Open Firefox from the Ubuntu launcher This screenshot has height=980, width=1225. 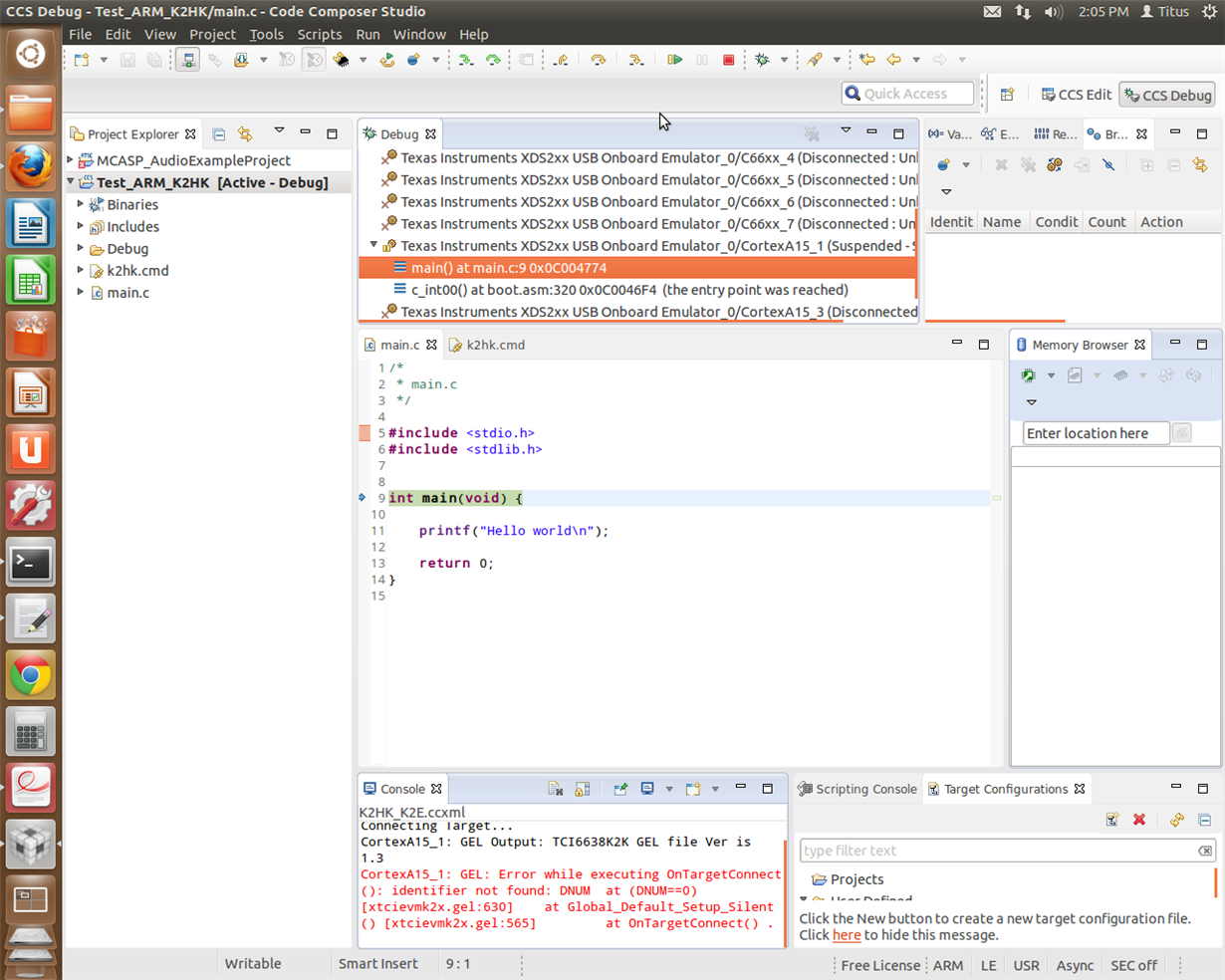pyautogui.click(x=31, y=167)
